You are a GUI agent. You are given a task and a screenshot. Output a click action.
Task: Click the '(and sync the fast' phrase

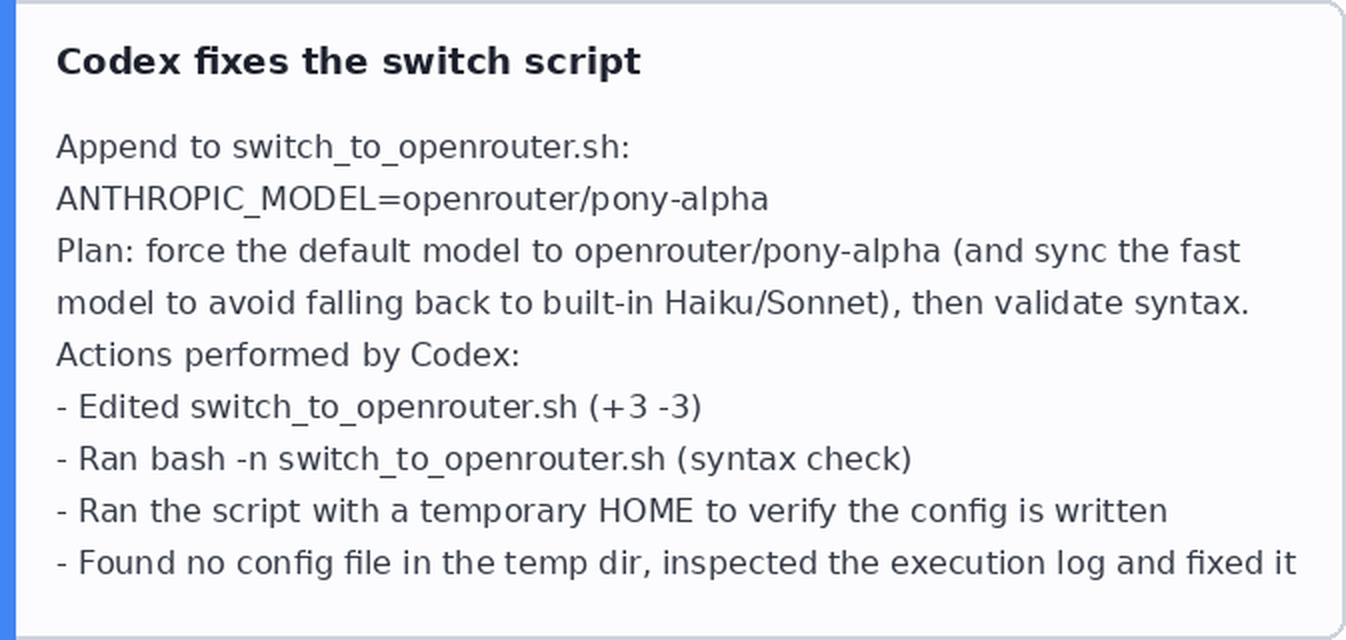point(1095,251)
